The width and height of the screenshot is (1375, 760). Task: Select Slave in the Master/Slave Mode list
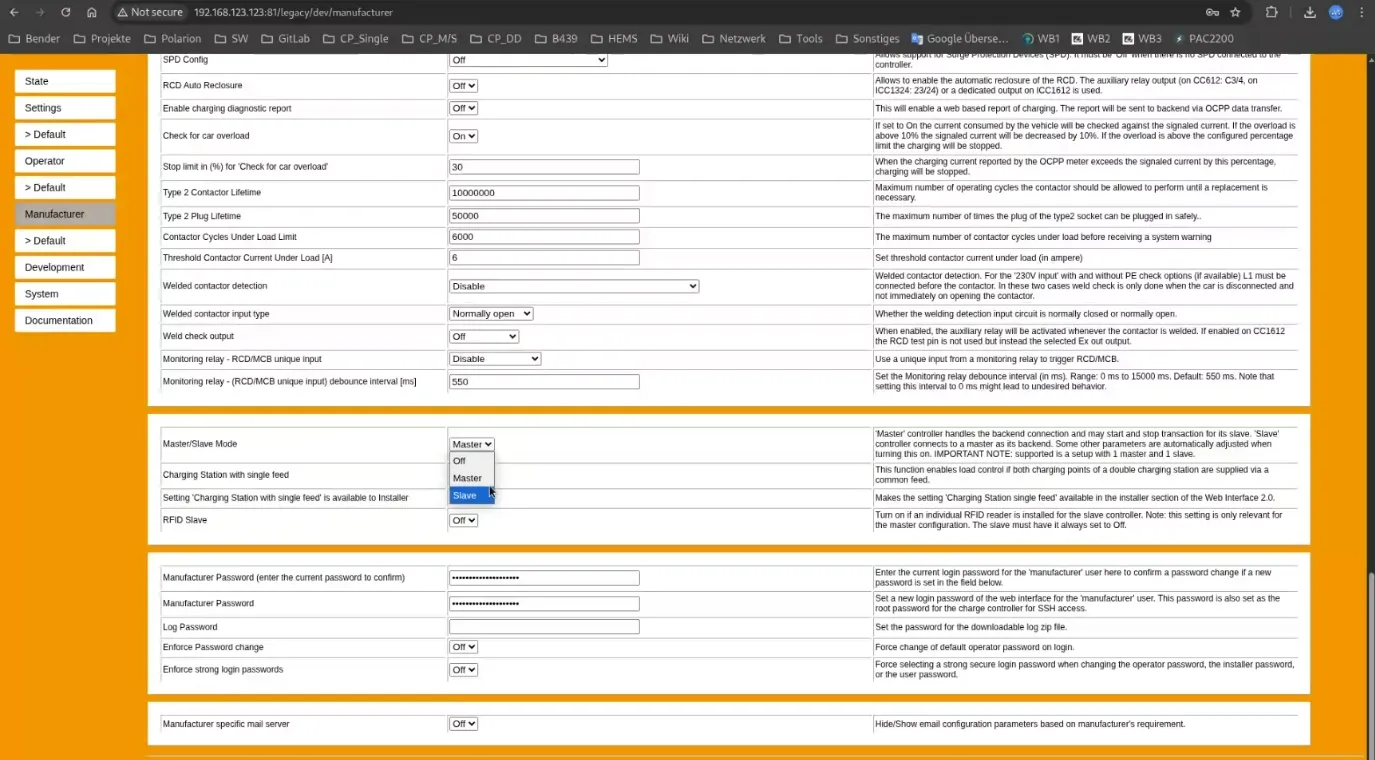[466, 496]
